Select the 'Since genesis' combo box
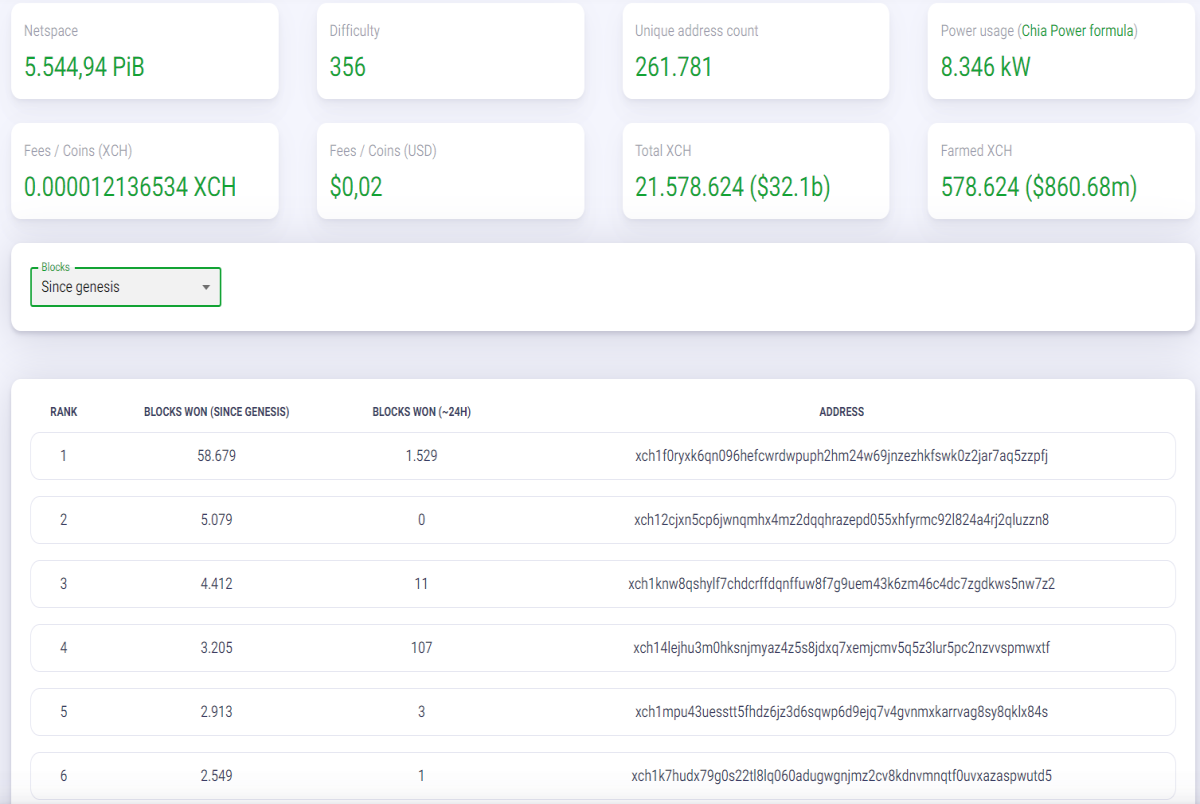 click(126, 287)
